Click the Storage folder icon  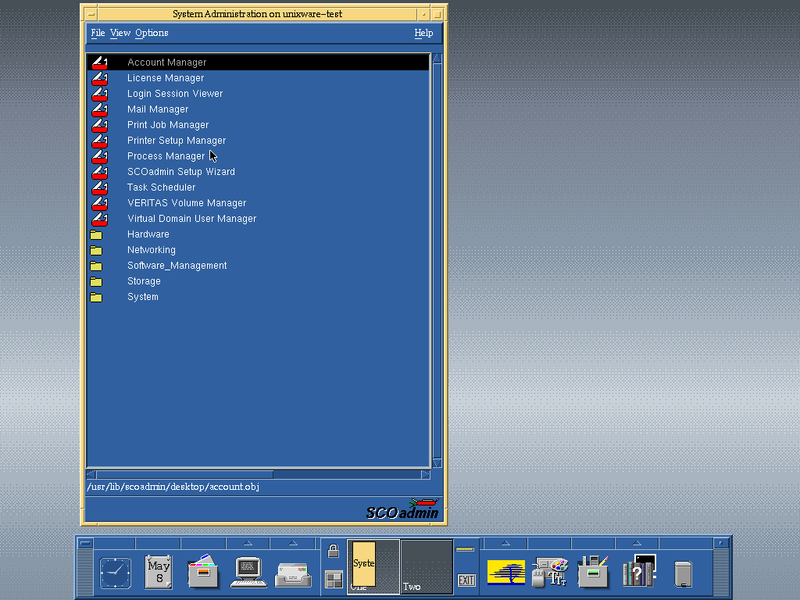[x=96, y=282]
